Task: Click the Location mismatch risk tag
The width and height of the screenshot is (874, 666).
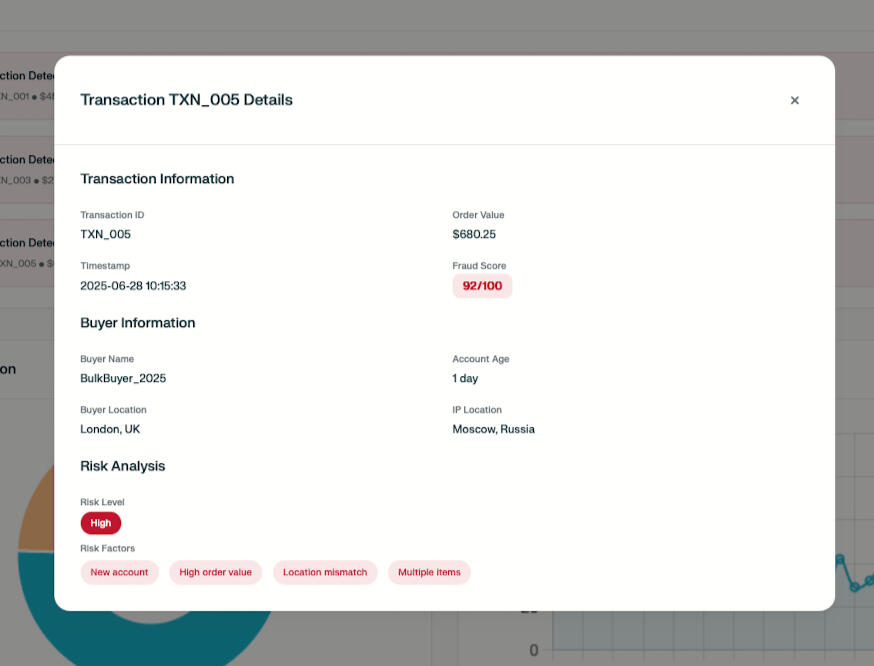Action: click(325, 572)
